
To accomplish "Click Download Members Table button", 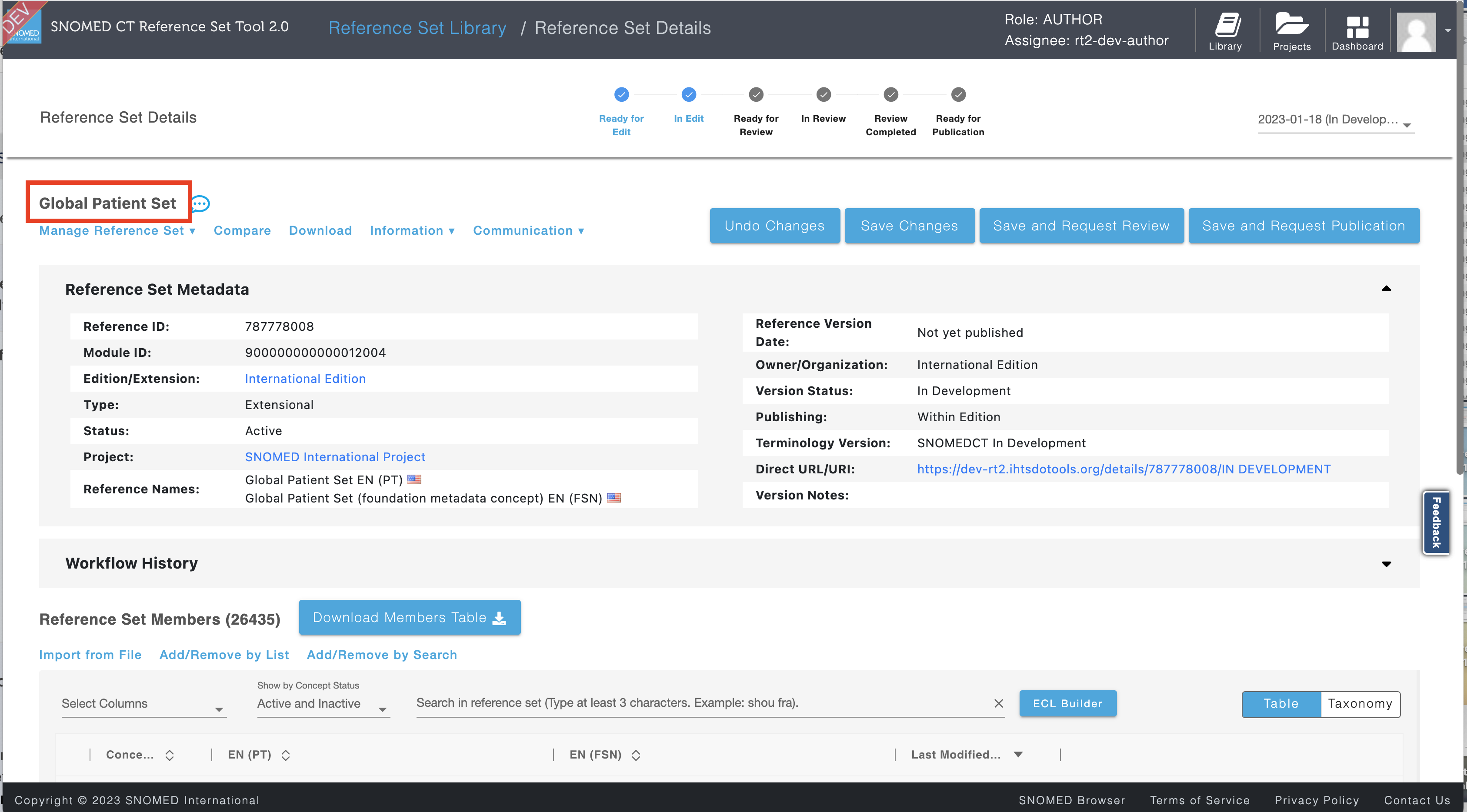I will pos(410,617).
